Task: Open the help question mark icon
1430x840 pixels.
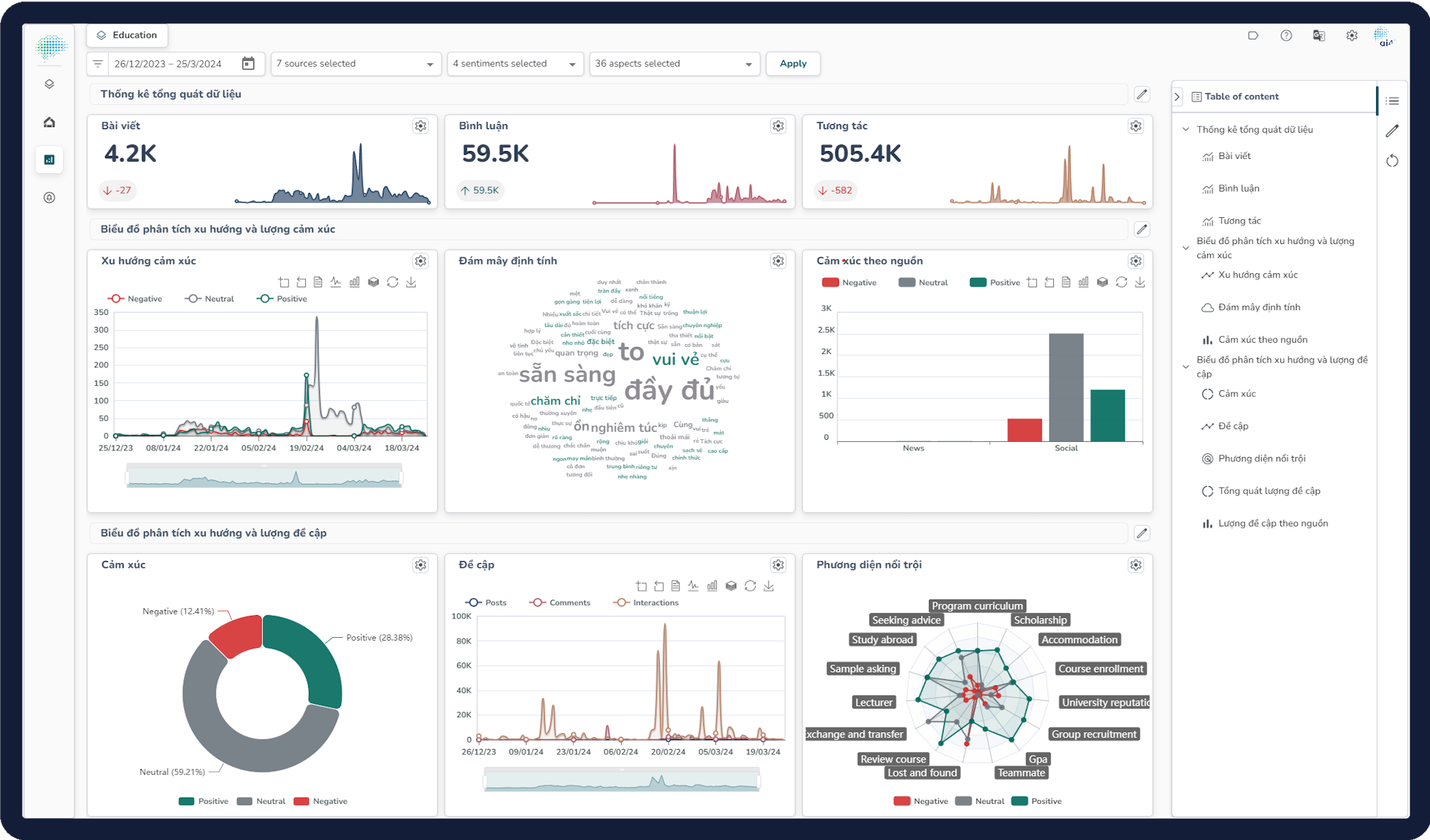Action: tap(1286, 35)
